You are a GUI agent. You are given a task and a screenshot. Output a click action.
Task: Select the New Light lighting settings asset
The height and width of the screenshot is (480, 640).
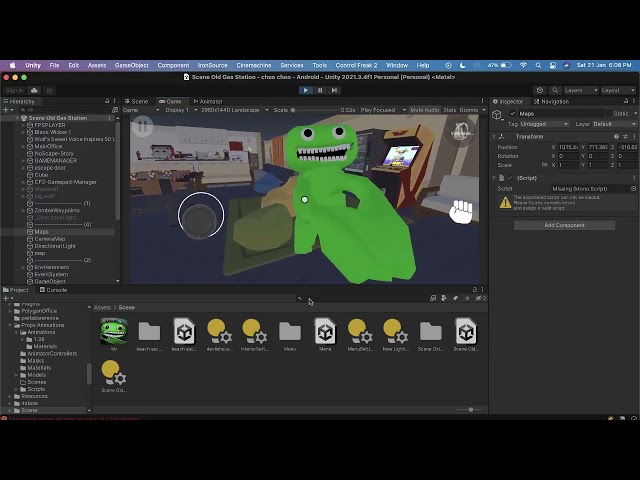[396, 331]
